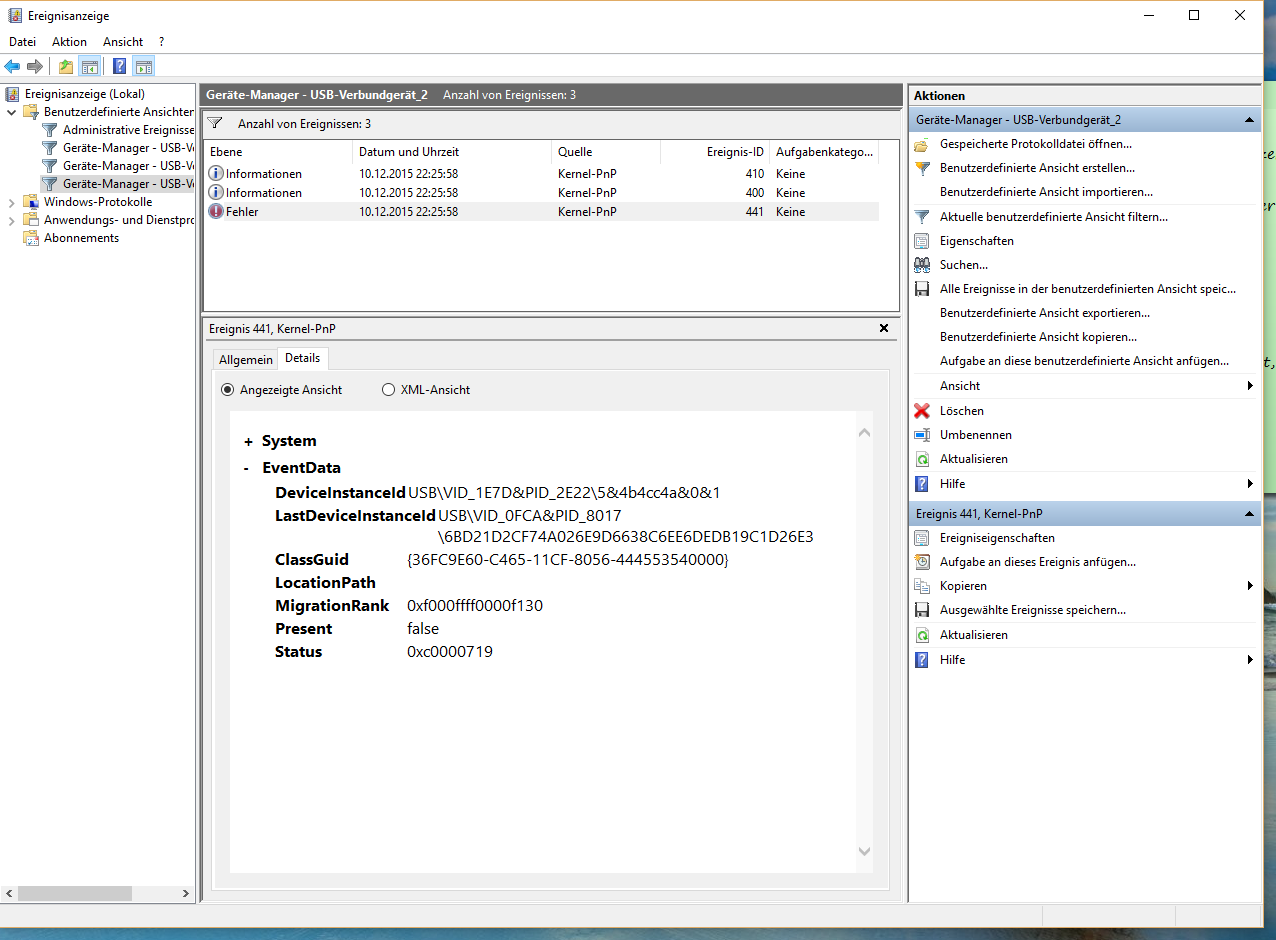Open the Aktion menu
This screenshot has width=1276, height=940.
[69, 42]
